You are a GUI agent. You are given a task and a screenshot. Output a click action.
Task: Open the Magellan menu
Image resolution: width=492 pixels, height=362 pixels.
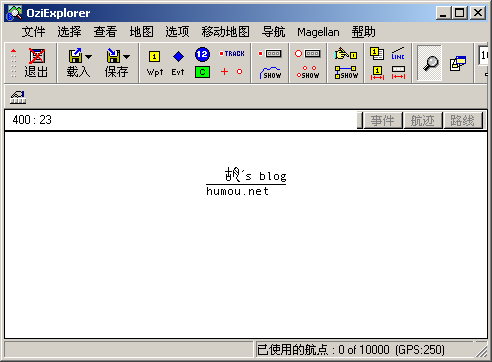318,32
